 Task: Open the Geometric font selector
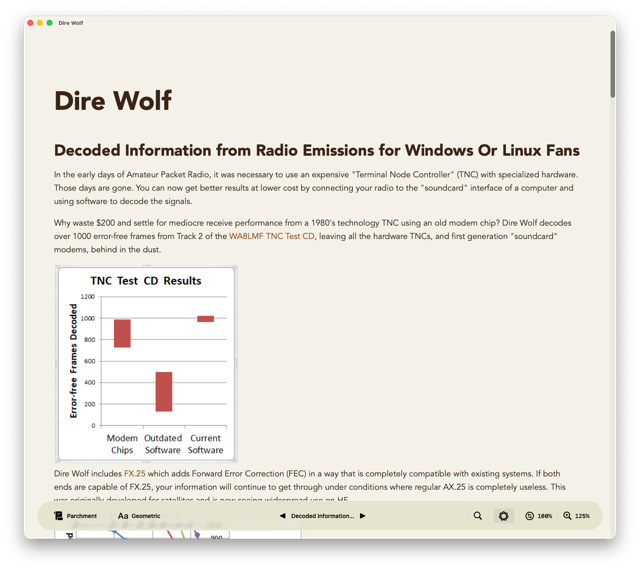point(139,516)
